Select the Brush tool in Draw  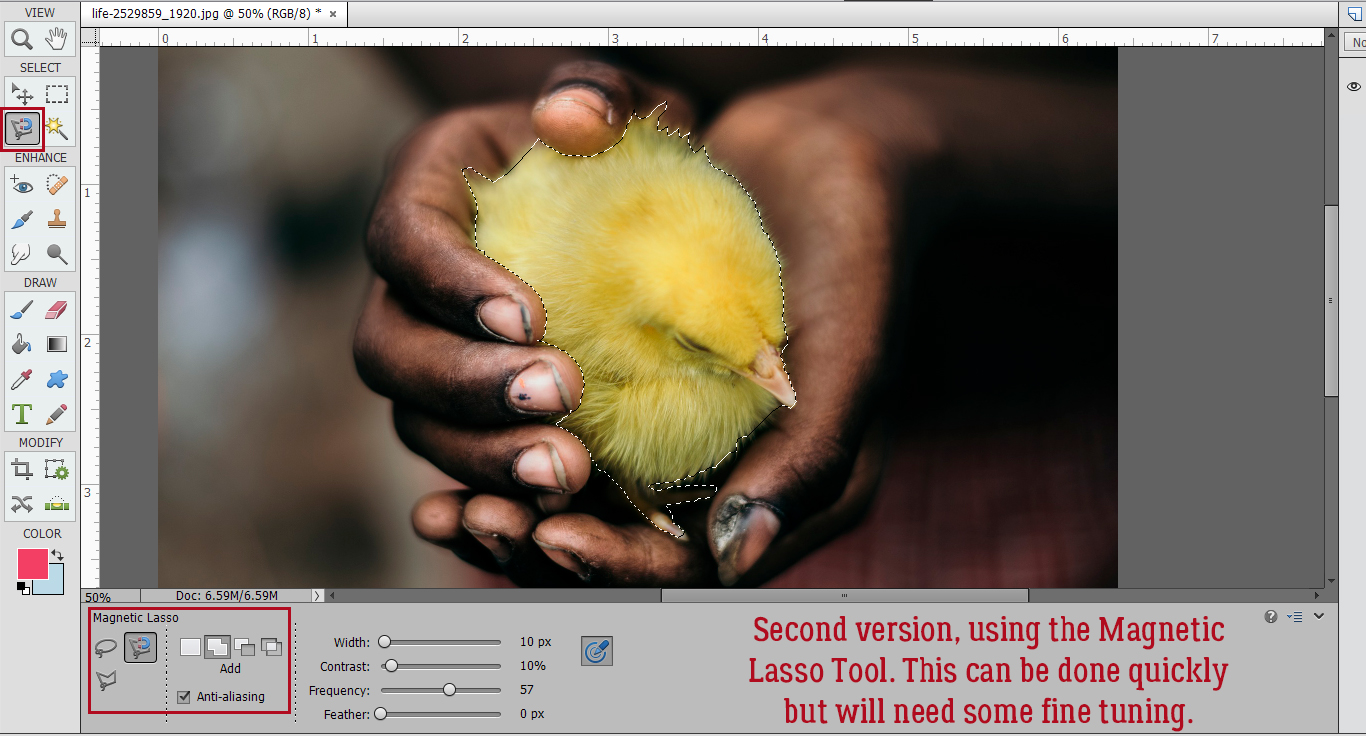pyautogui.click(x=22, y=310)
